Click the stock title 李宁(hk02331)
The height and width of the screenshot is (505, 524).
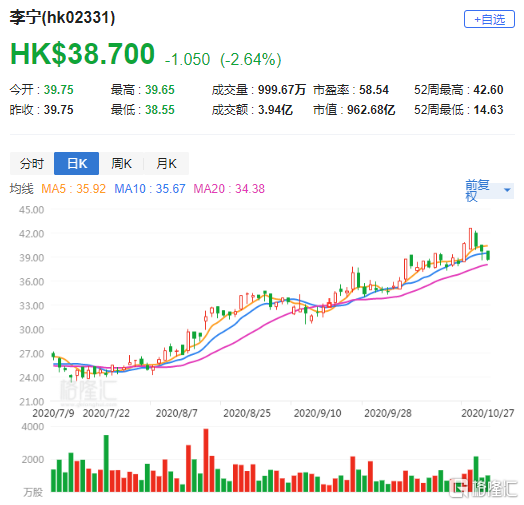pyautogui.click(x=62, y=18)
